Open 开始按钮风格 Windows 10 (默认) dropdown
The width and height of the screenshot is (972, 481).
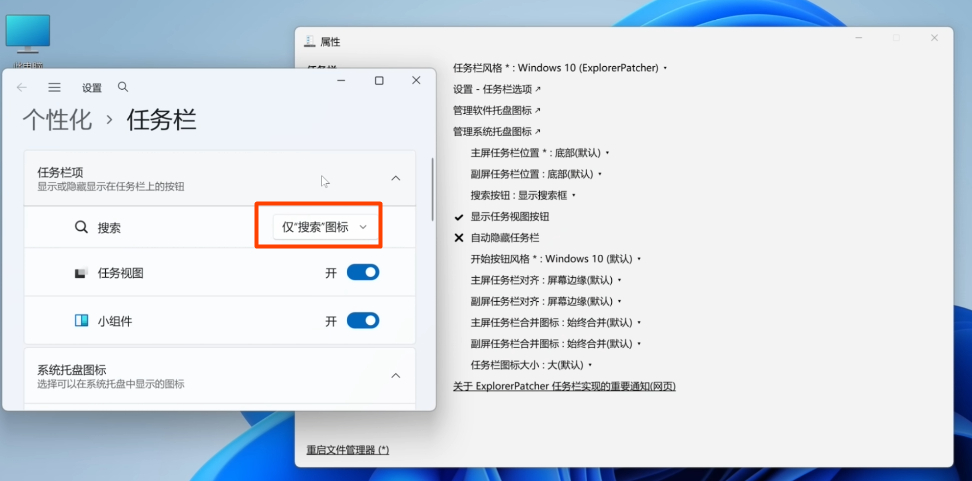556,259
